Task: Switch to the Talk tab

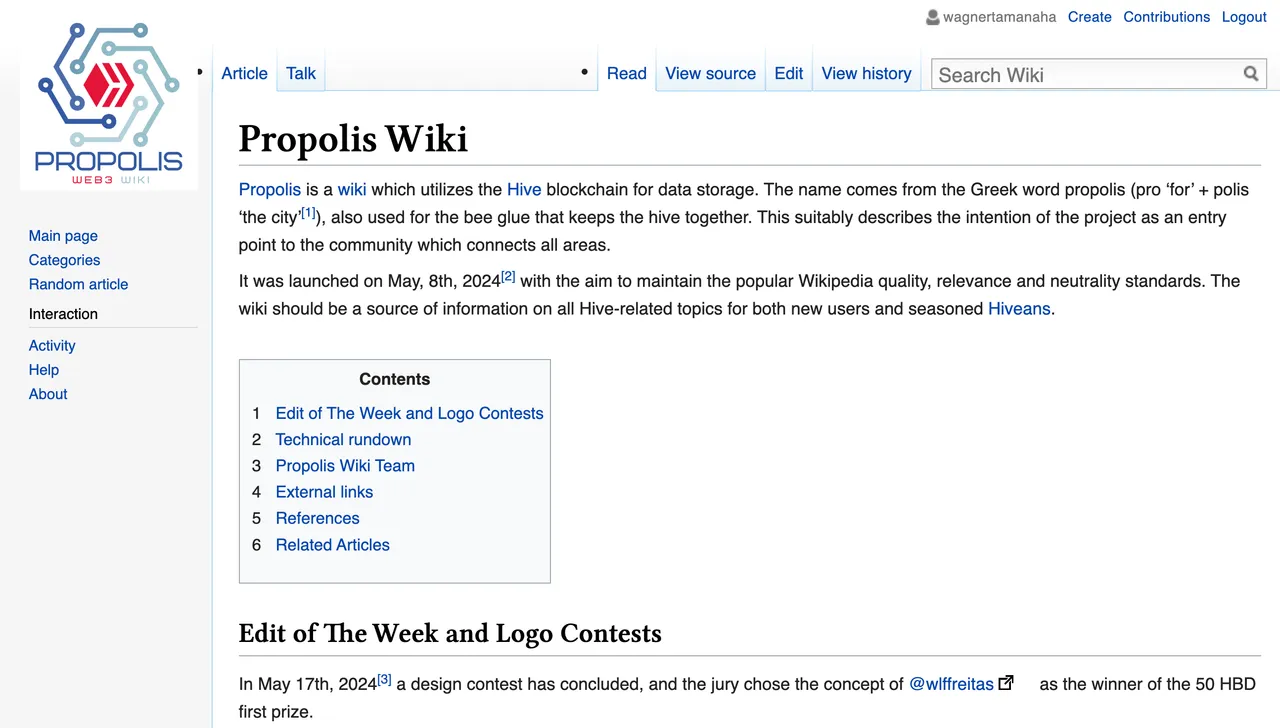Action: (x=301, y=73)
